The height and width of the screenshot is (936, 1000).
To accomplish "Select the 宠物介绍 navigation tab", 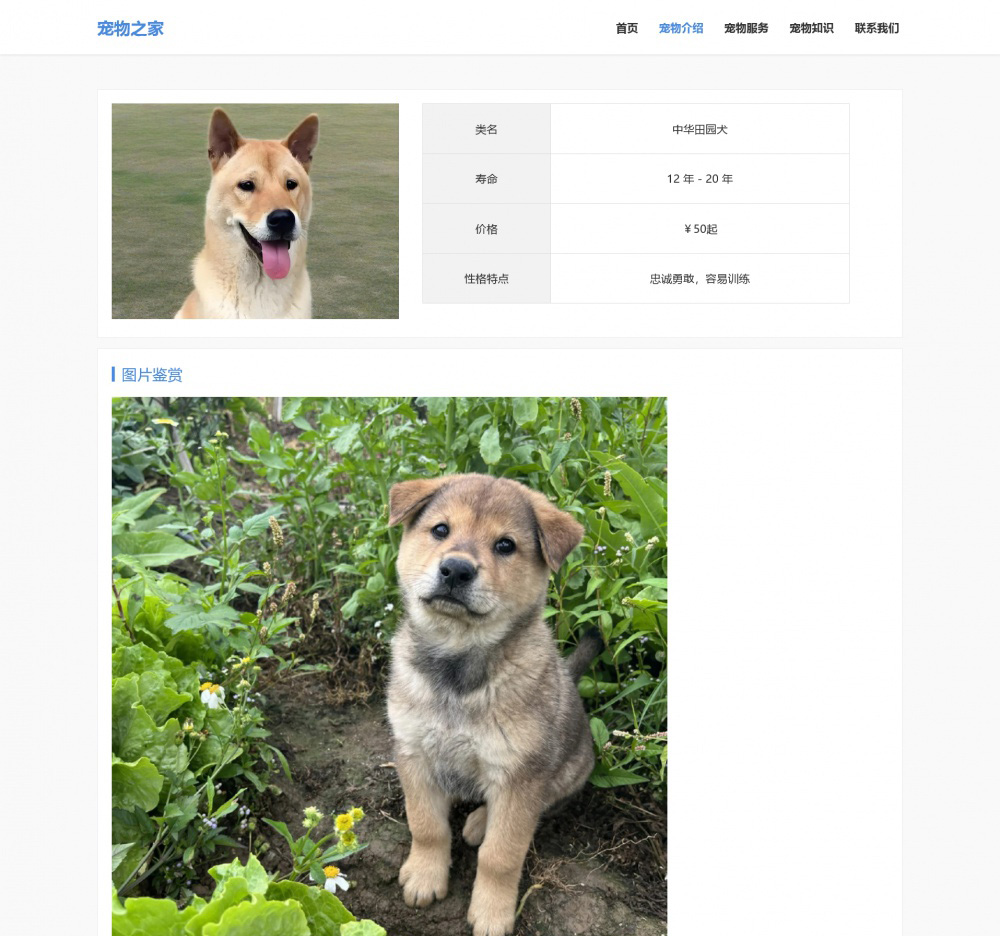I will pyautogui.click(x=680, y=28).
